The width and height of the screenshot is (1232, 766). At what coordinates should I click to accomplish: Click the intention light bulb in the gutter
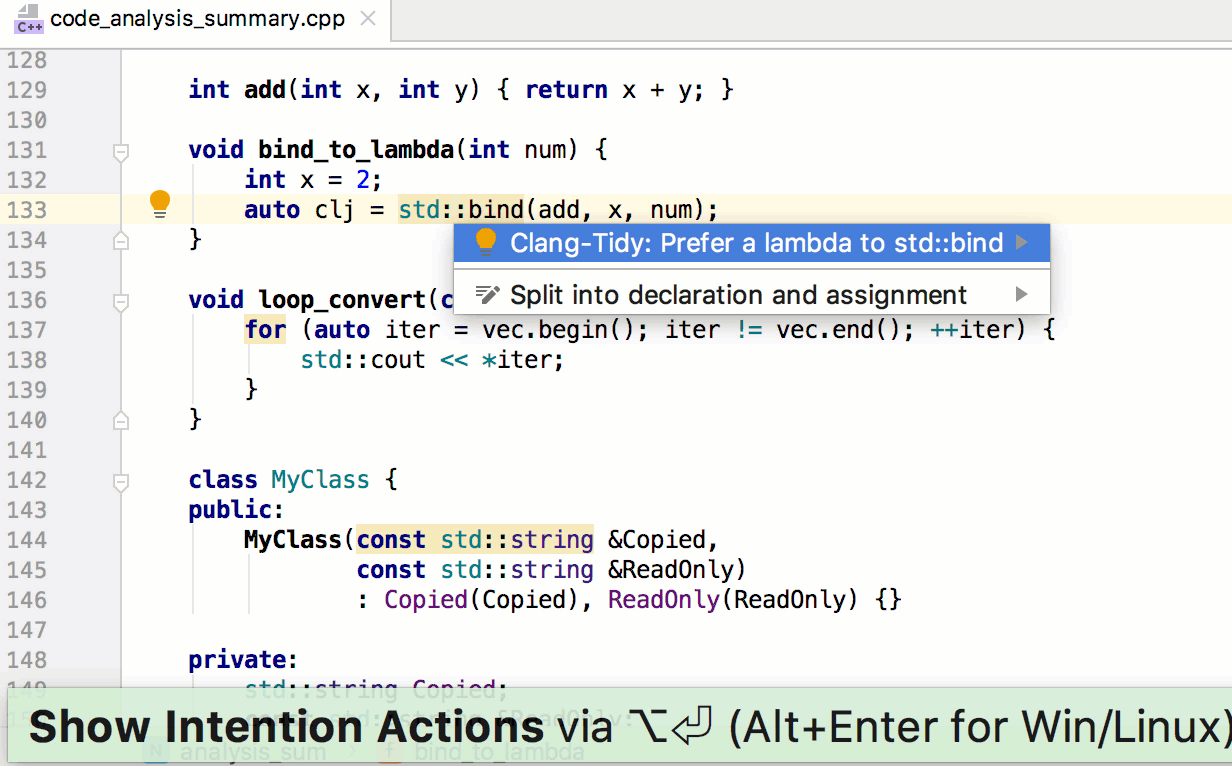(160, 205)
